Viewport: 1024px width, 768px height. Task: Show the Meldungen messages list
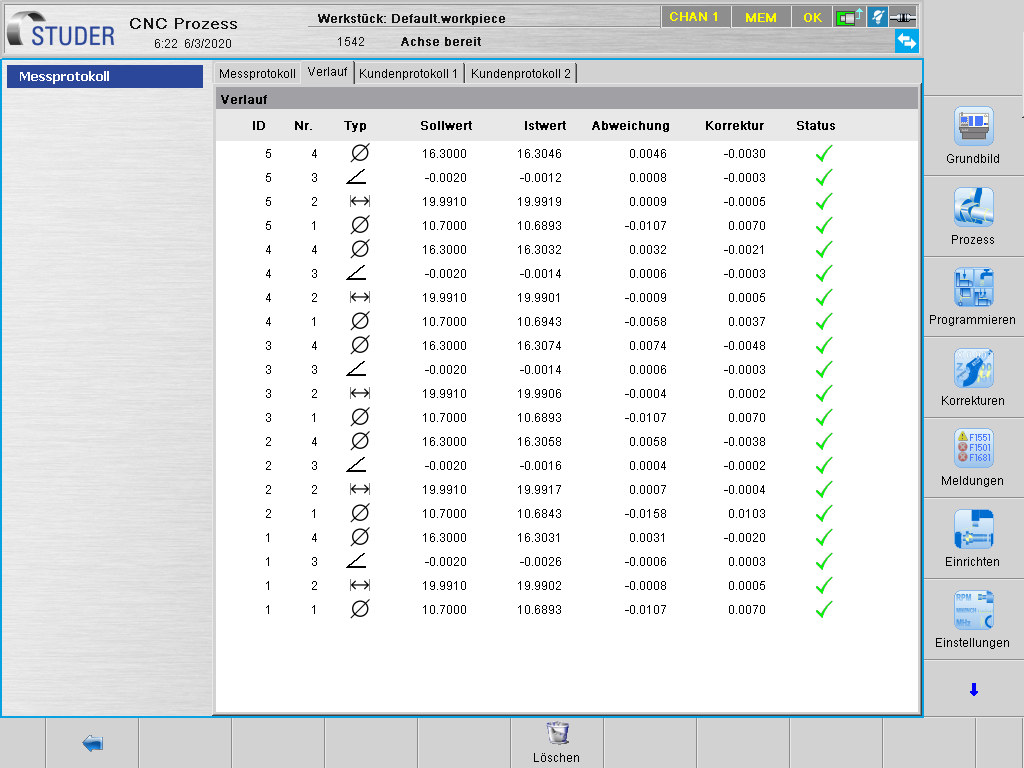point(972,458)
